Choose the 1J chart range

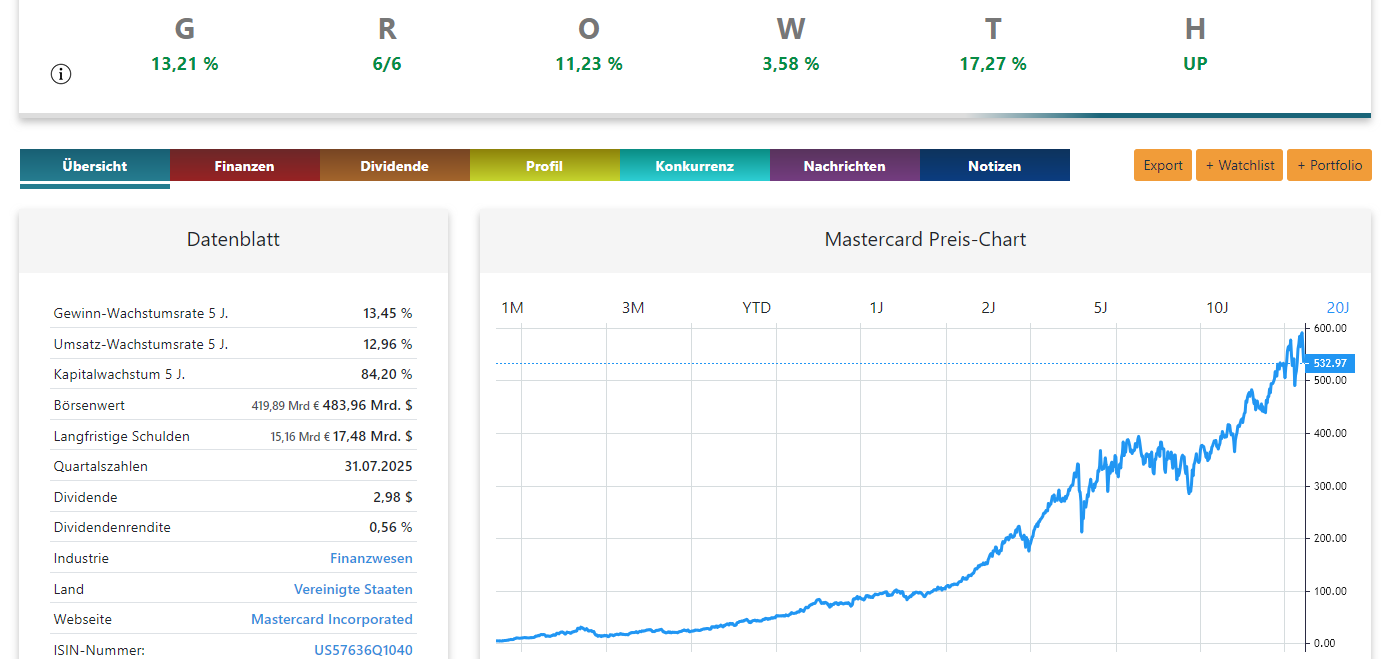(x=877, y=308)
